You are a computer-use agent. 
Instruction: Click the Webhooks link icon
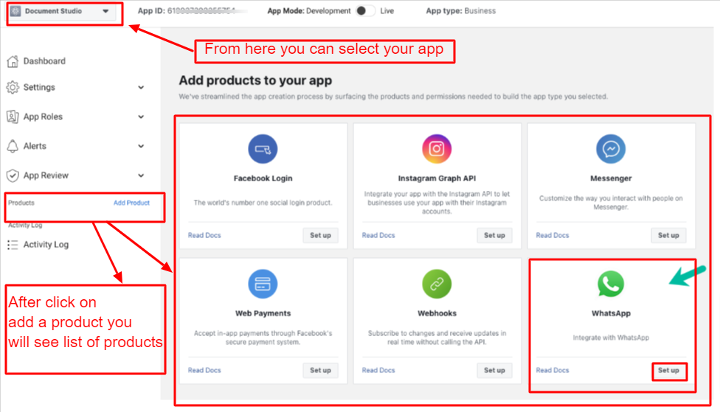437,284
